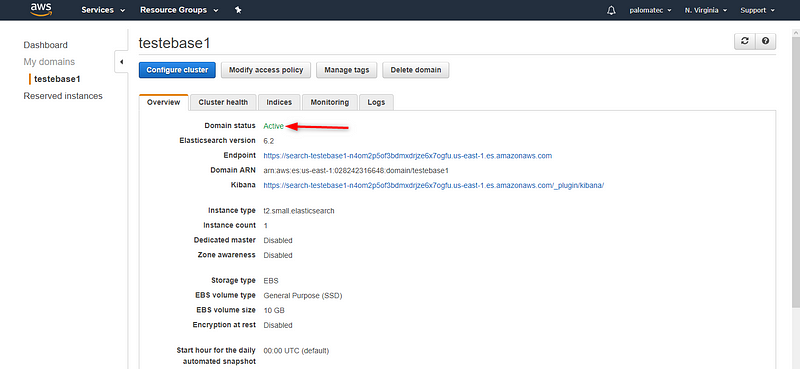Click Modify access policy button
This screenshot has width=800, height=369.
[266, 70]
